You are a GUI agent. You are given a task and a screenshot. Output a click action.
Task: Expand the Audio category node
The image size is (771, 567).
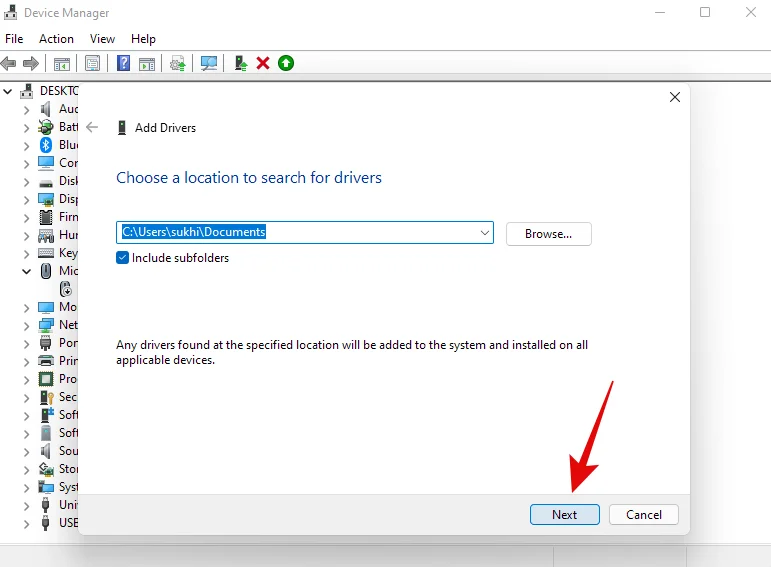point(27,110)
